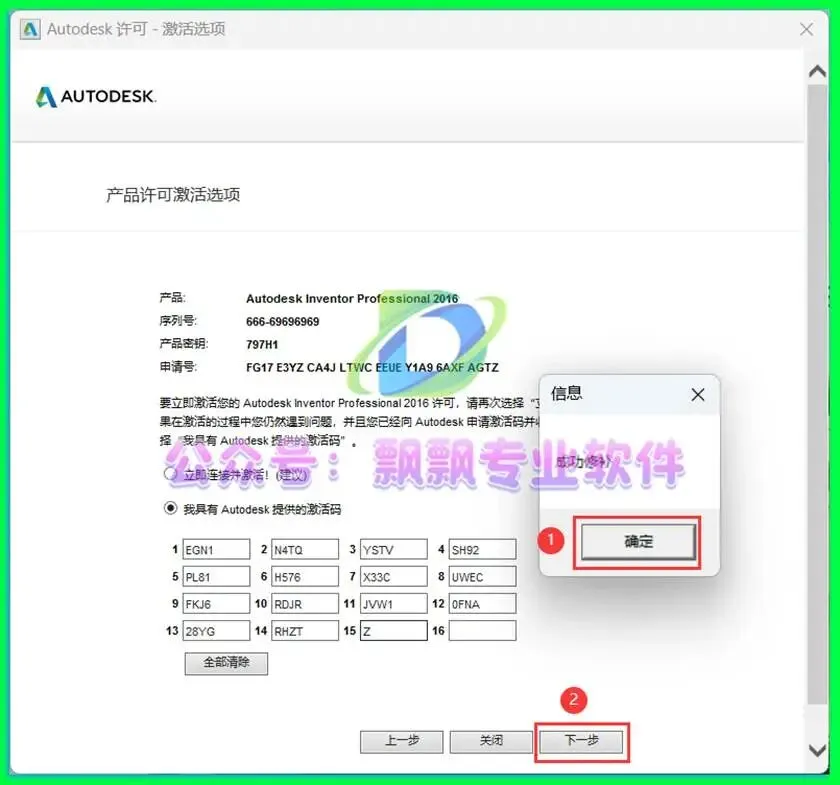Go back with 上一步 button
The image size is (840, 785).
click(402, 742)
